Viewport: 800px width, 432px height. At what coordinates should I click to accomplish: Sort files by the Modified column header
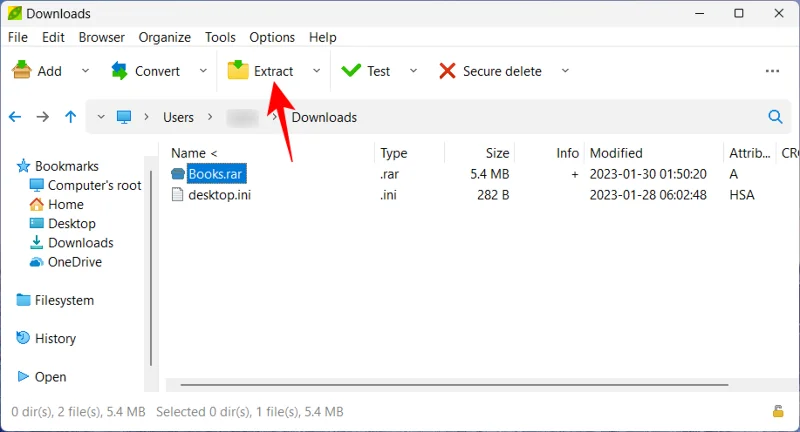[x=616, y=153]
